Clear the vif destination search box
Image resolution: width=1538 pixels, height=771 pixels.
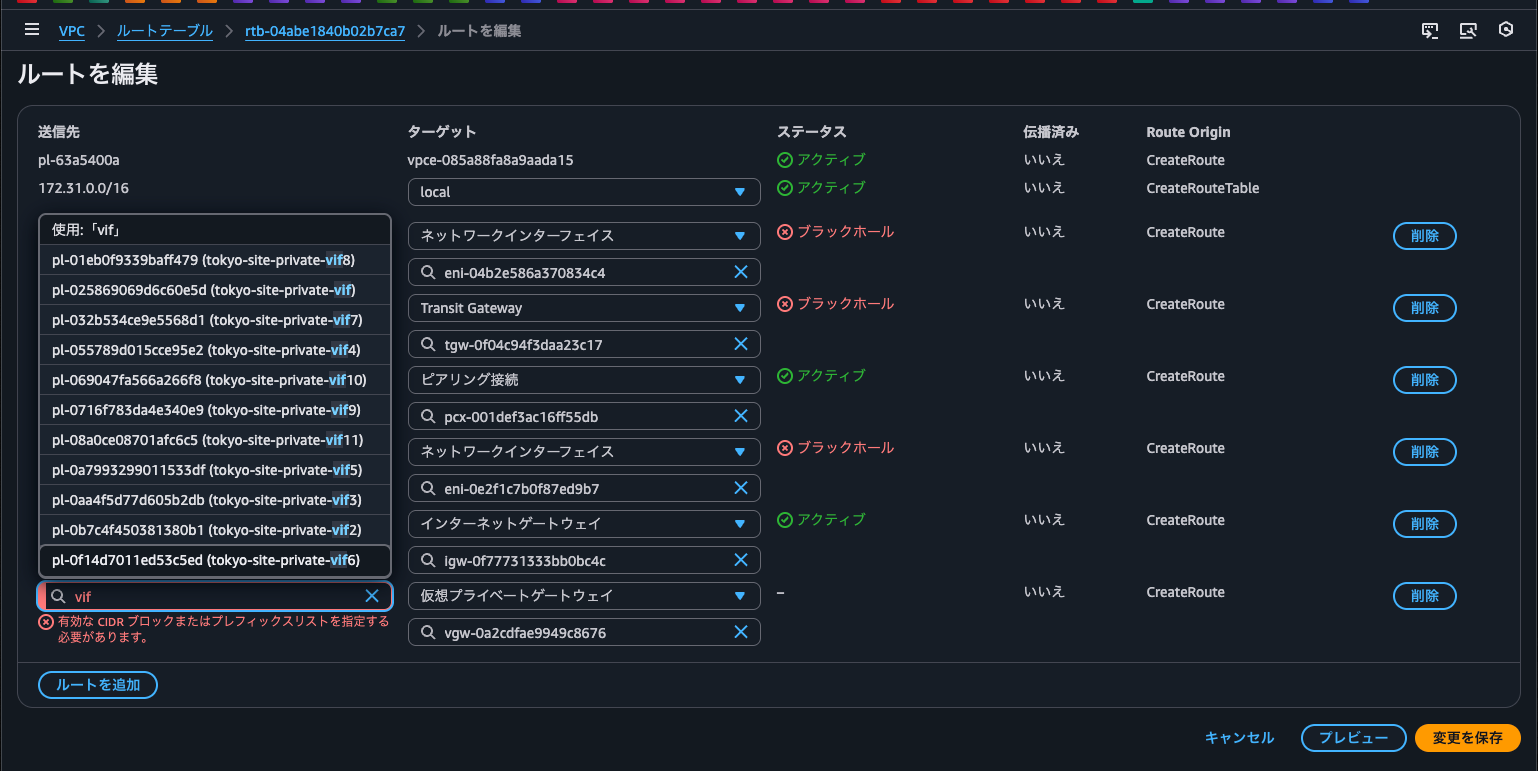point(372,595)
